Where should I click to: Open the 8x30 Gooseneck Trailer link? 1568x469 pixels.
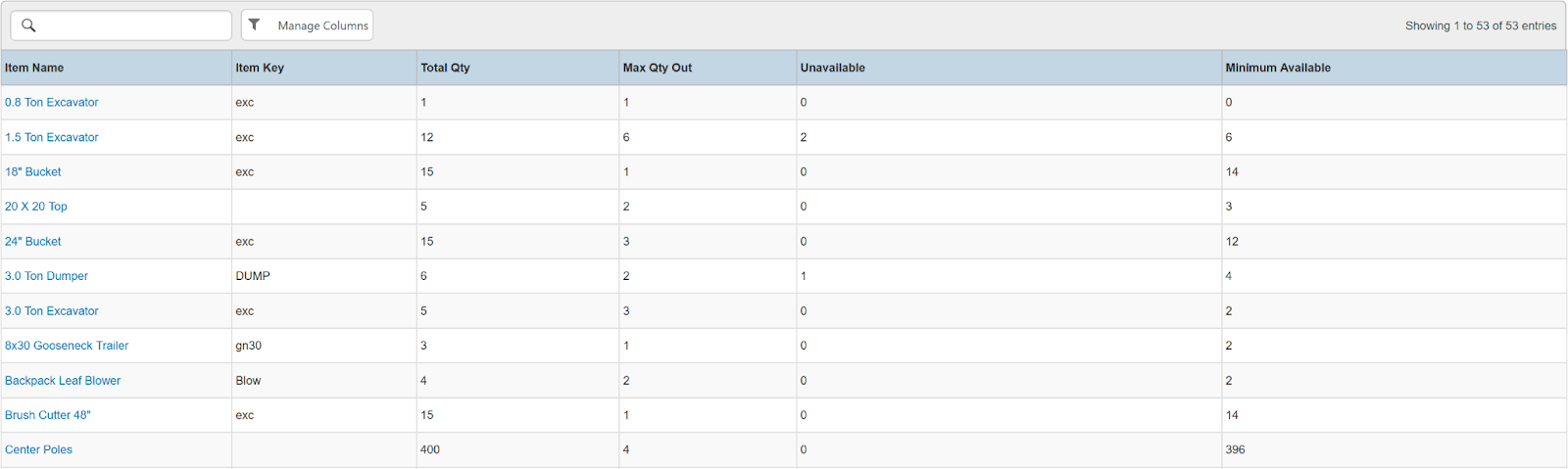pos(67,346)
